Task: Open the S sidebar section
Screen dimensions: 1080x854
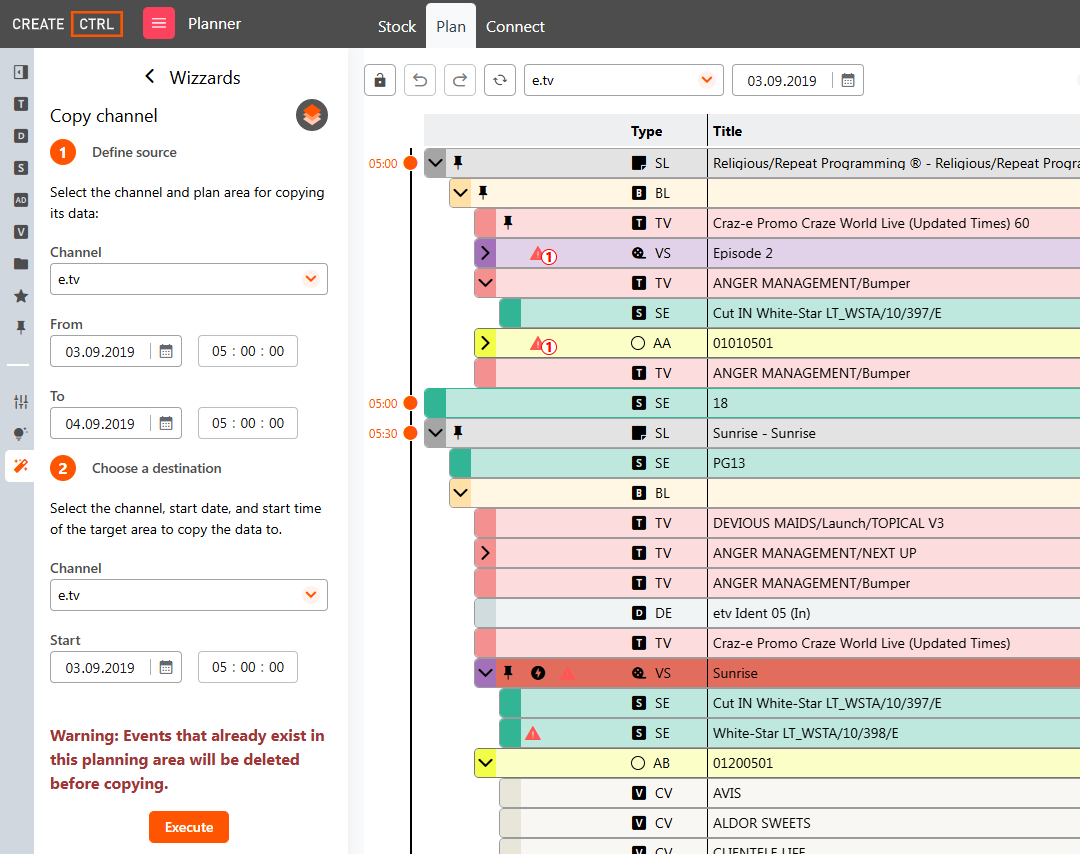Action: click(x=21, y=168)
